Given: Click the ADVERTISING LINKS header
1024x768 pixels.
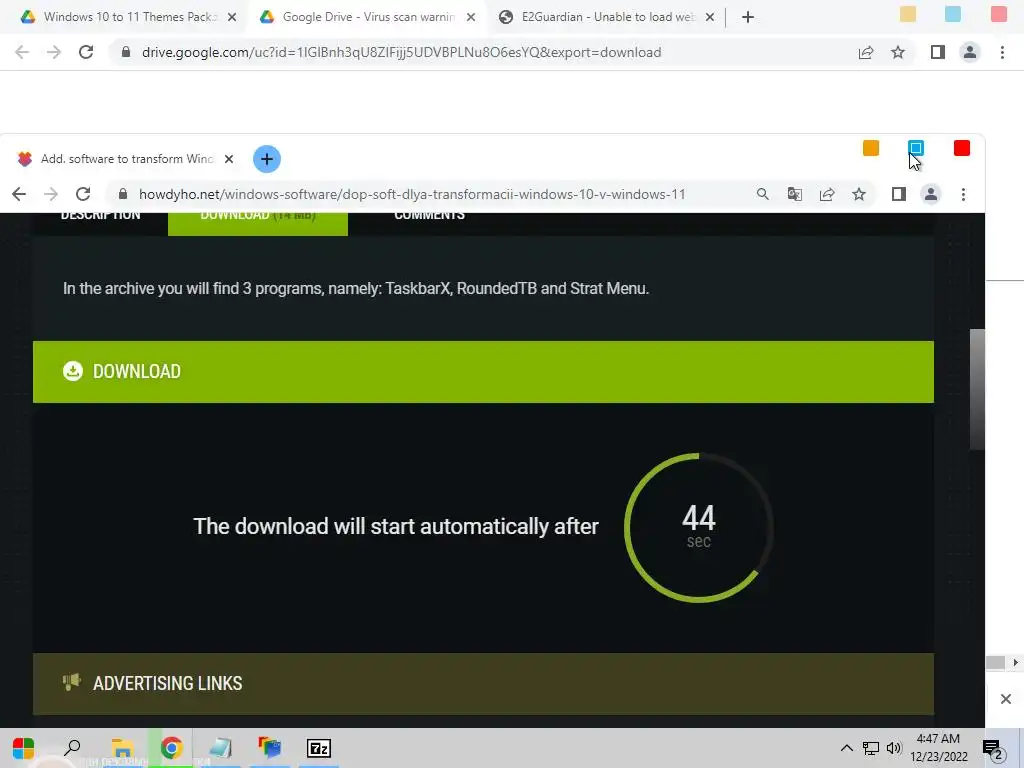Looking at the screenshot, I should point(483,683).
